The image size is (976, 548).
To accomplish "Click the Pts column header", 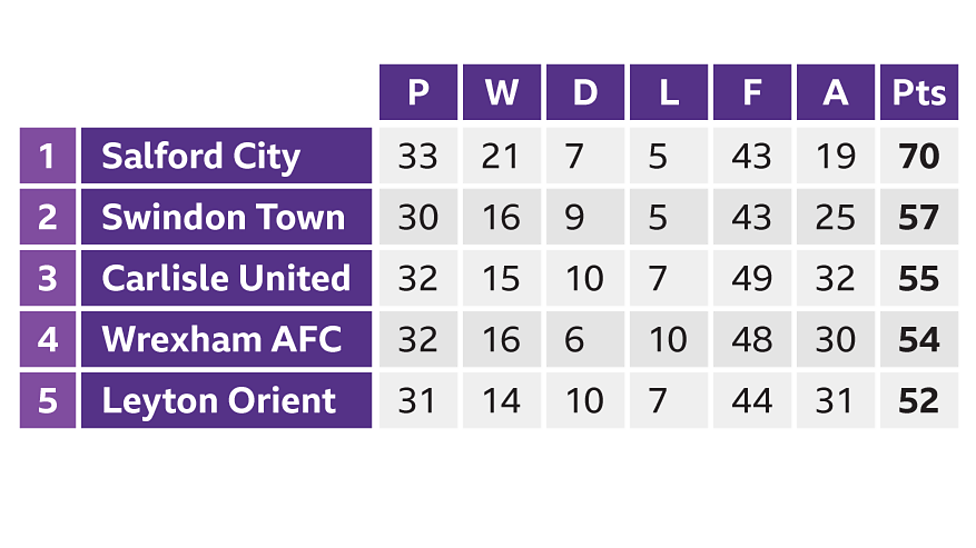I will [918, 93].
